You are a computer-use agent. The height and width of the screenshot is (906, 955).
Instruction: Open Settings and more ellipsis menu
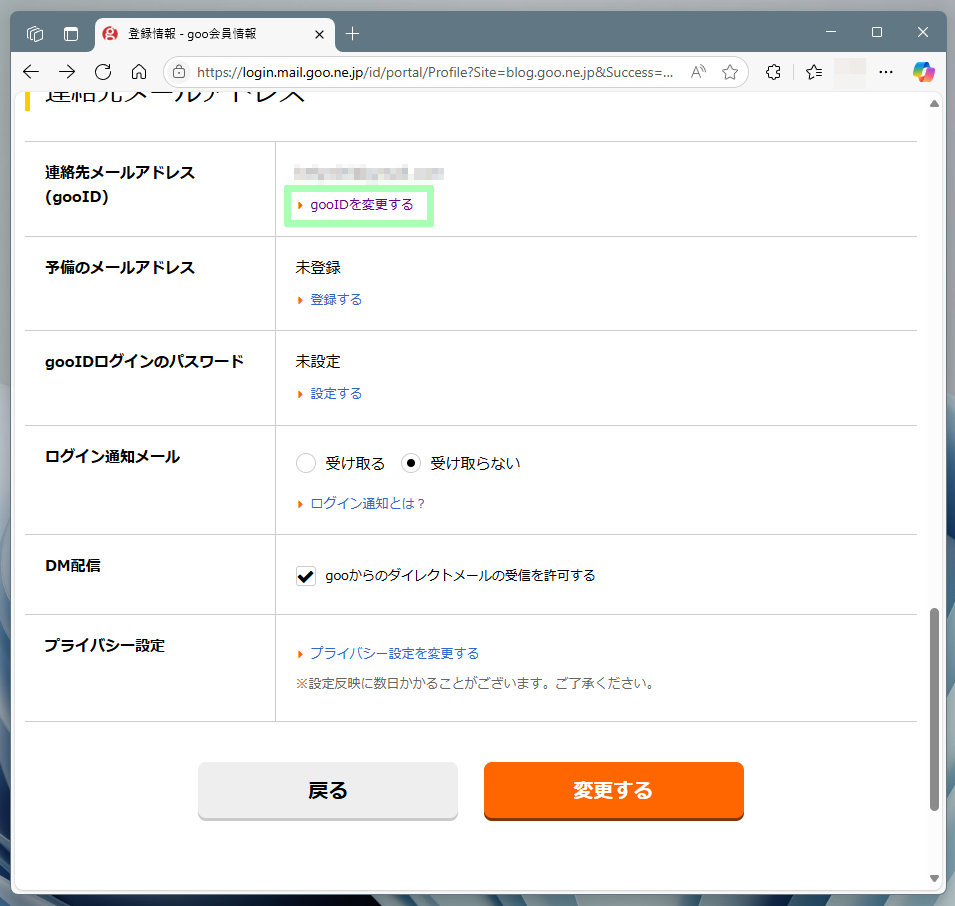tap(886, 72)
